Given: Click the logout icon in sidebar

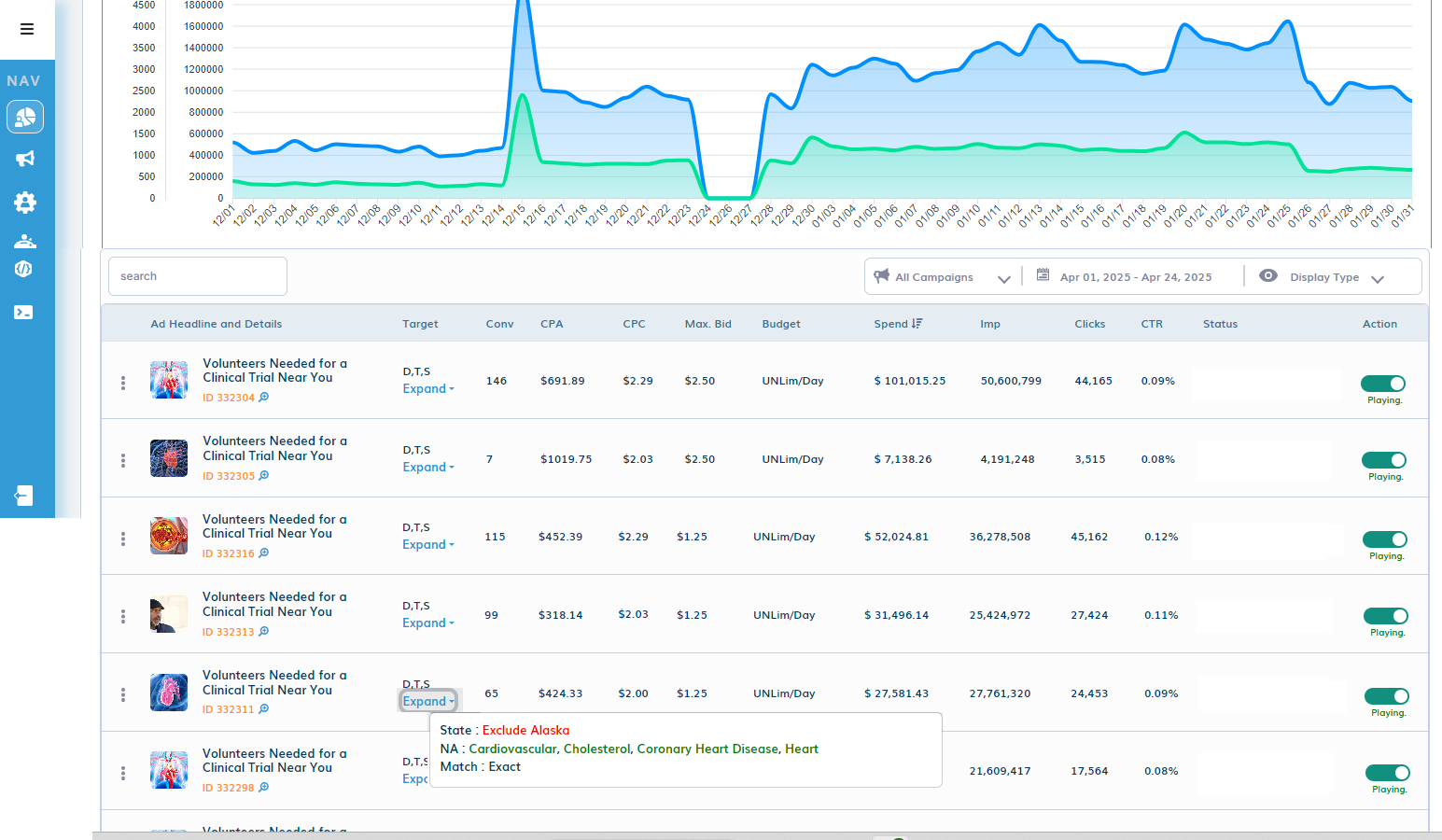Looking at the screenshot, I should click(x=24, y=496).
